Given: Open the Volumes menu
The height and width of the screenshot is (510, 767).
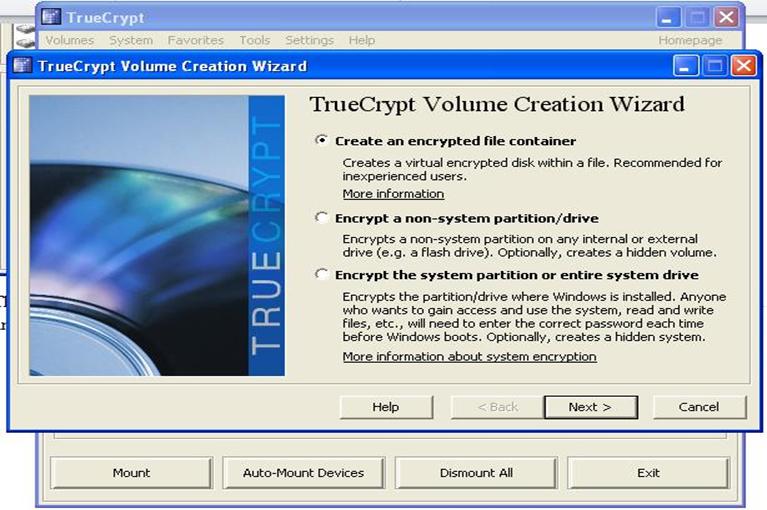Looking at the screenshot, I should [69, 40].
